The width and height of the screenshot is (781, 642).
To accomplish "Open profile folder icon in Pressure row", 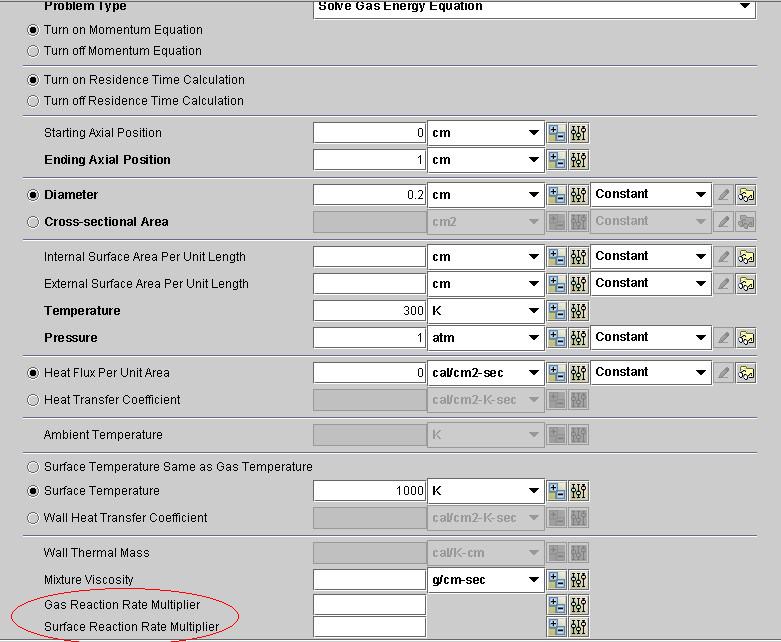I will [x=746, y=338].
